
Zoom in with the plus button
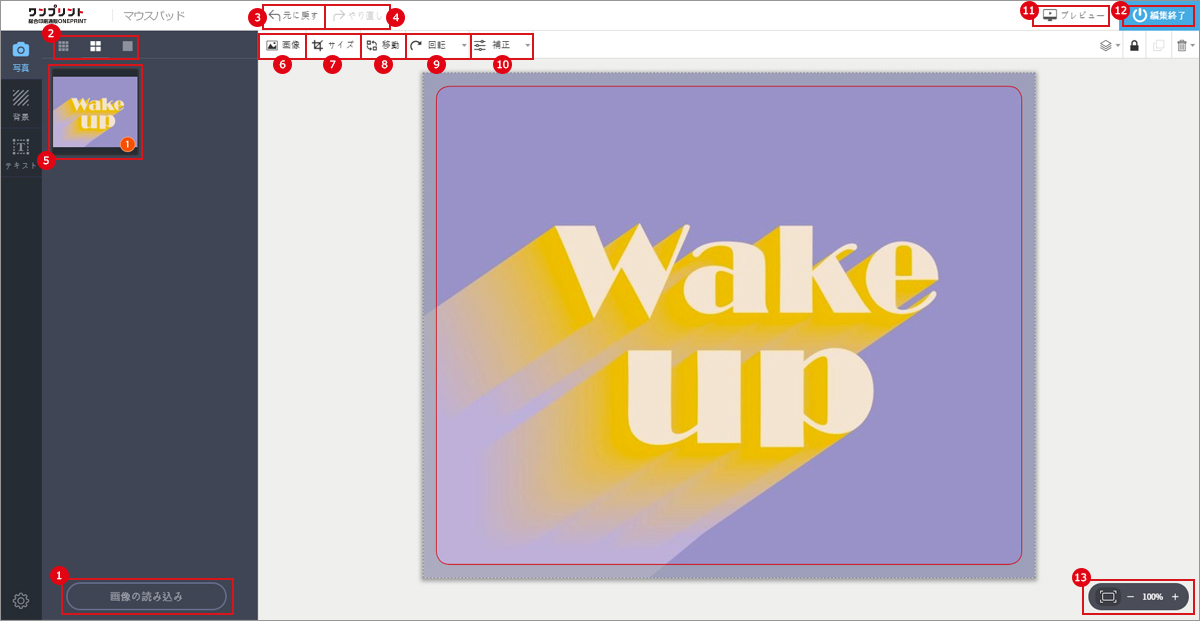click(x=1175, y=597)
